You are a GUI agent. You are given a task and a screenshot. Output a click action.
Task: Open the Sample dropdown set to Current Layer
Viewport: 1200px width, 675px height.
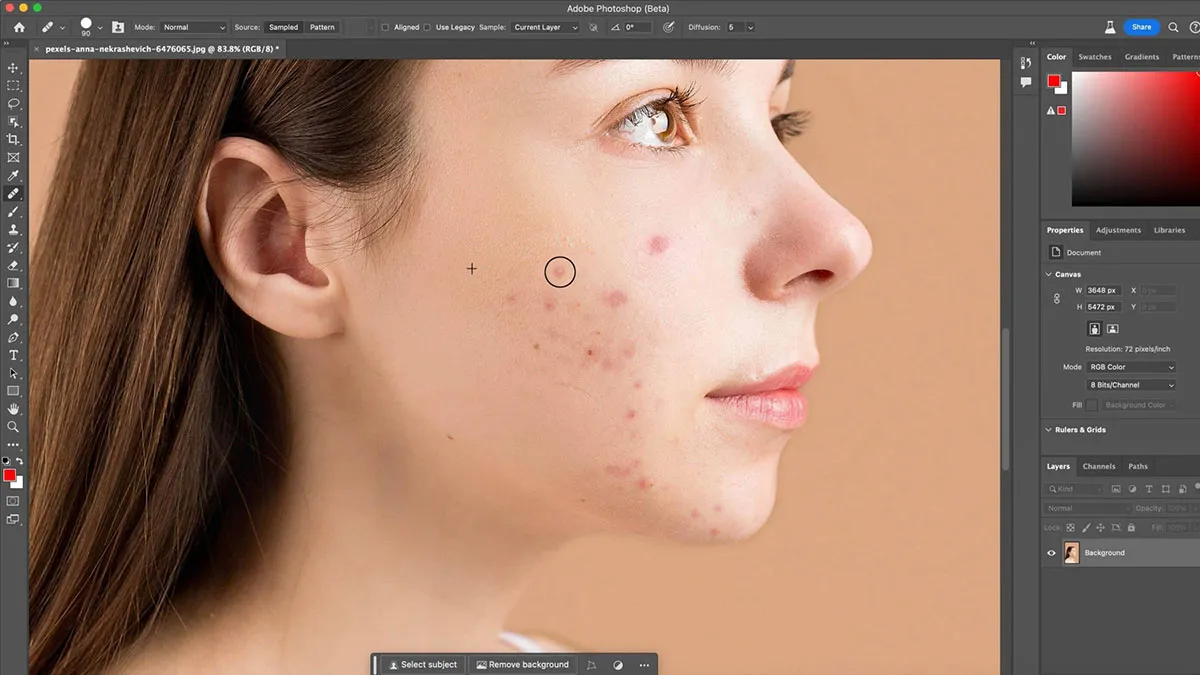click(545, 27)
